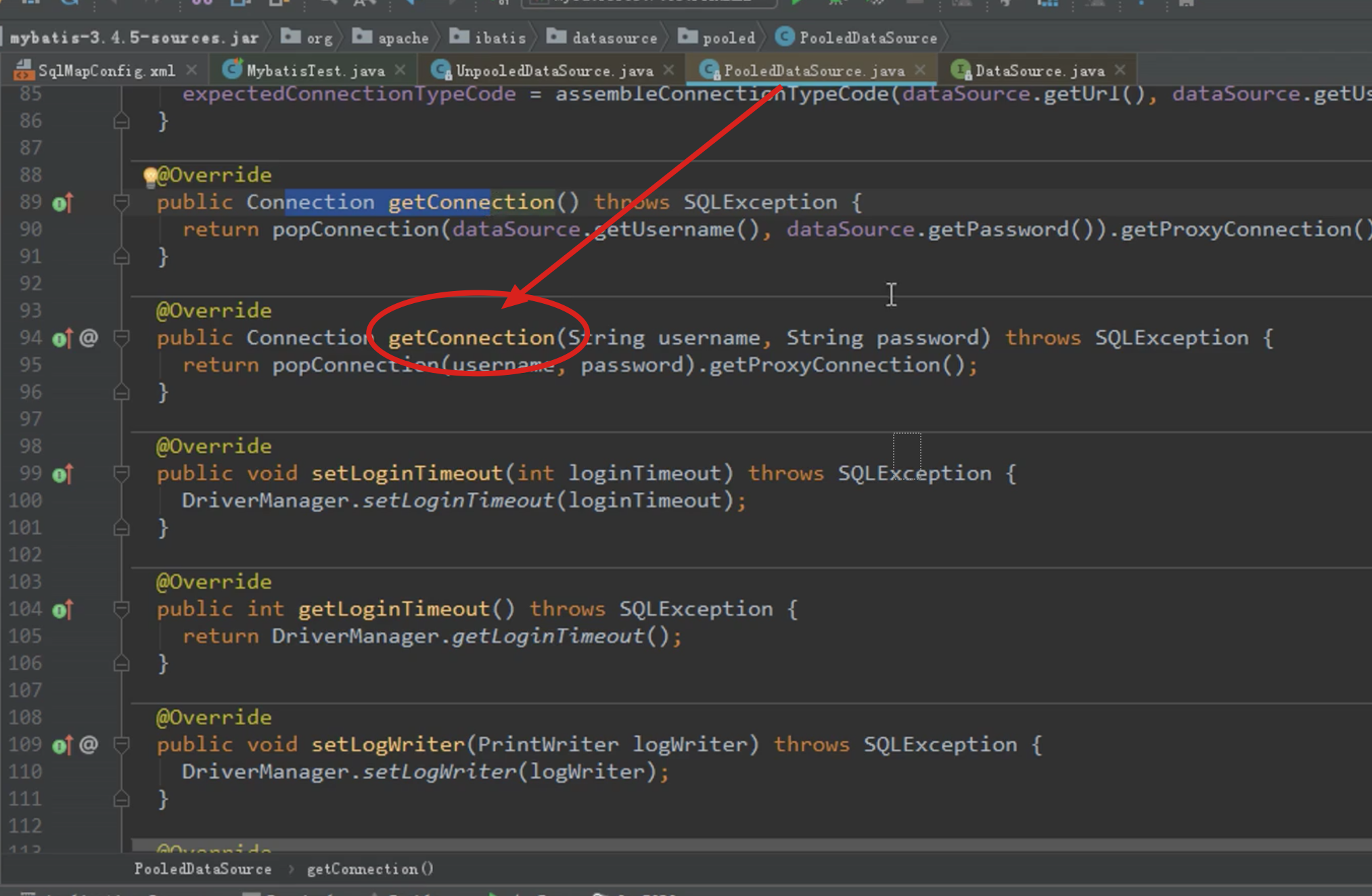
Task: Click the @ gutter icon on line 109
Action: 89,744
